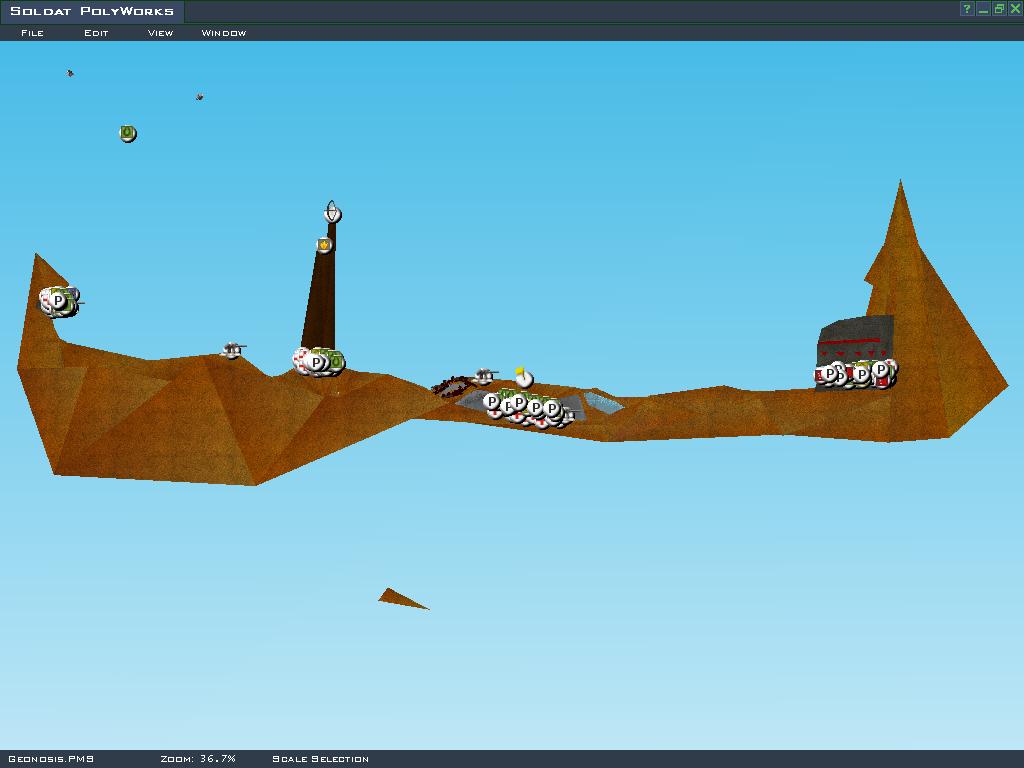Click the small floating triangle polygon below terrain
The width and height of the screenshot is (1024, 768).
tap(400, 599)
